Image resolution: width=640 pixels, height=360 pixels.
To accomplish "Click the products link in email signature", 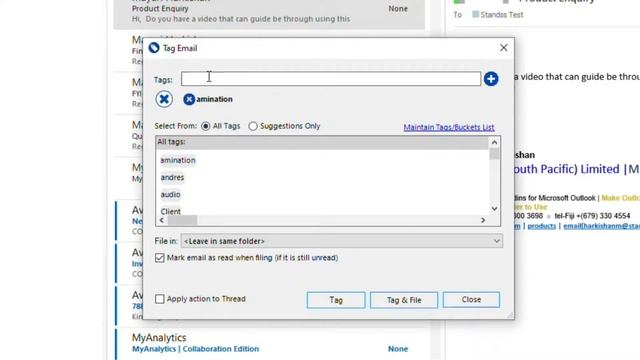I will (542, 226).
